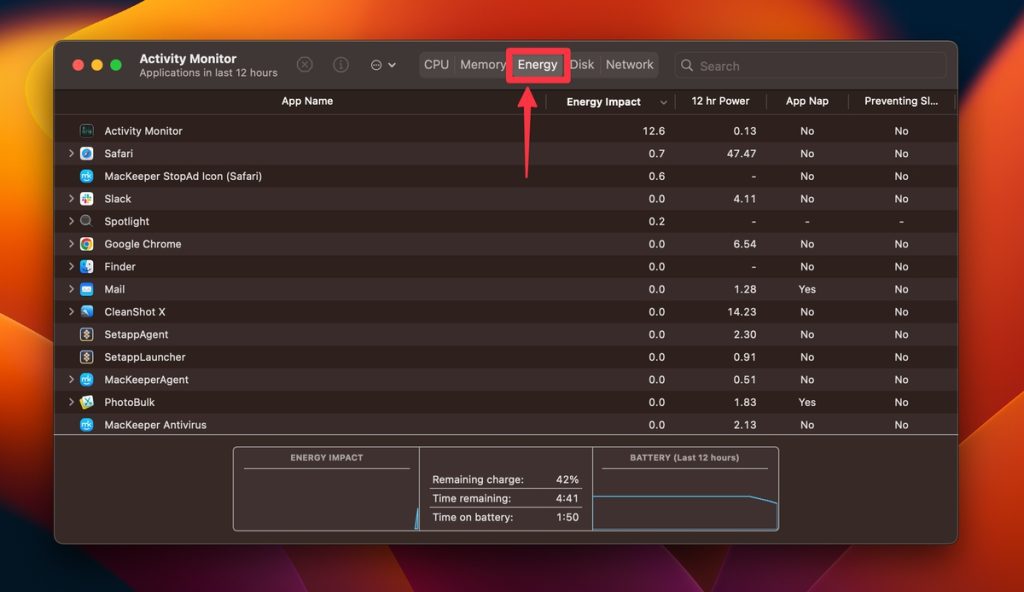Switch to the CPU tab
Image resolution: width=1024 pixels, height=592 pixels.
436,65
